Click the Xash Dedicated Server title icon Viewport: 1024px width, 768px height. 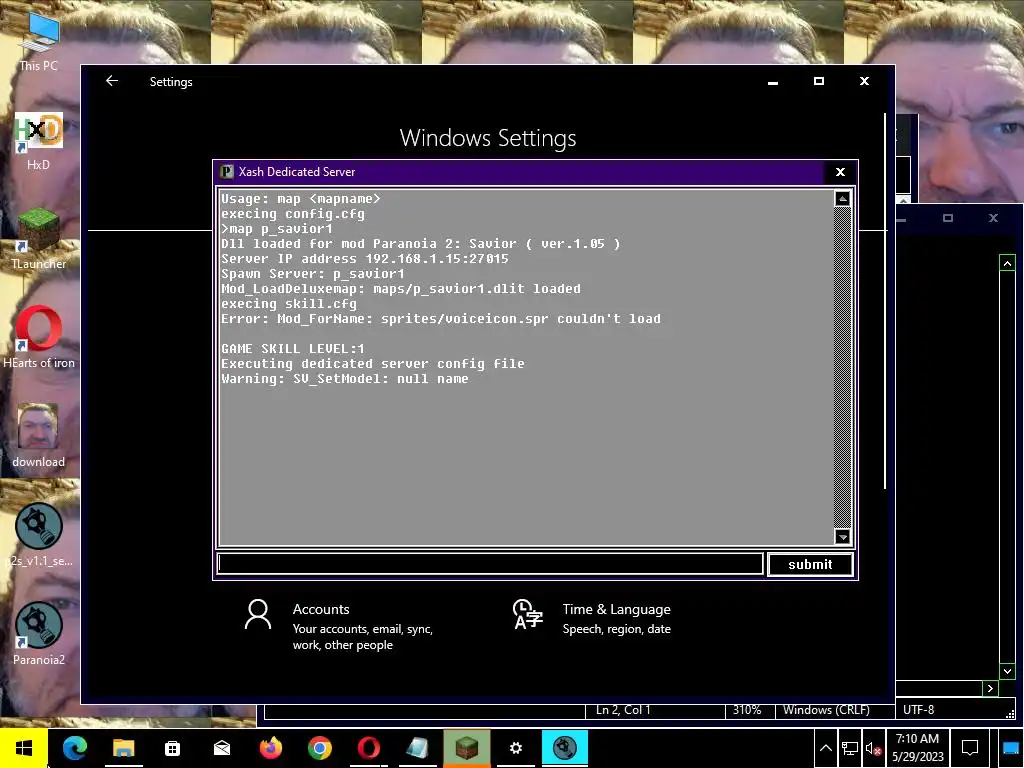coord(227,172)
